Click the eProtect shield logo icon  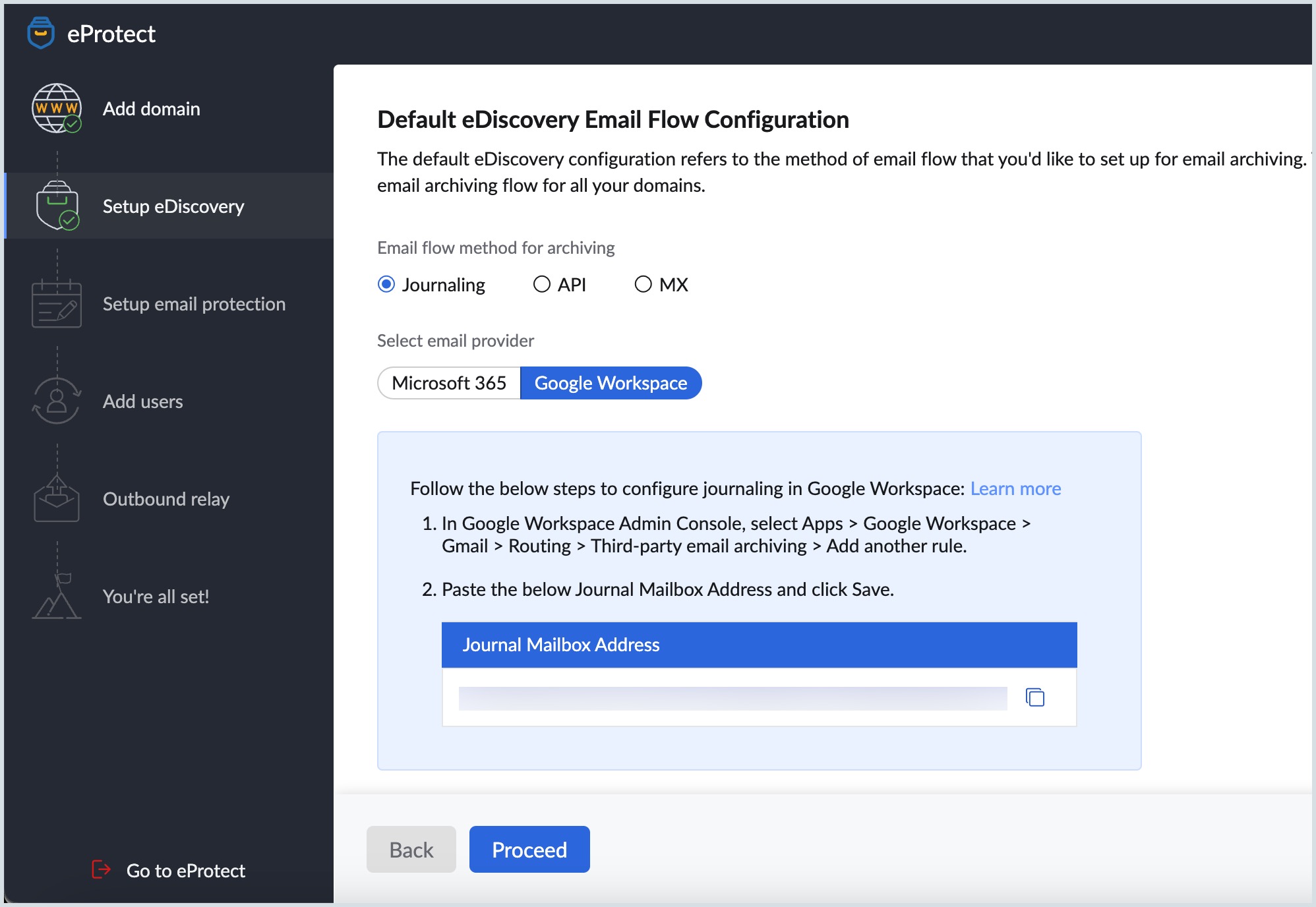point(41,33)
